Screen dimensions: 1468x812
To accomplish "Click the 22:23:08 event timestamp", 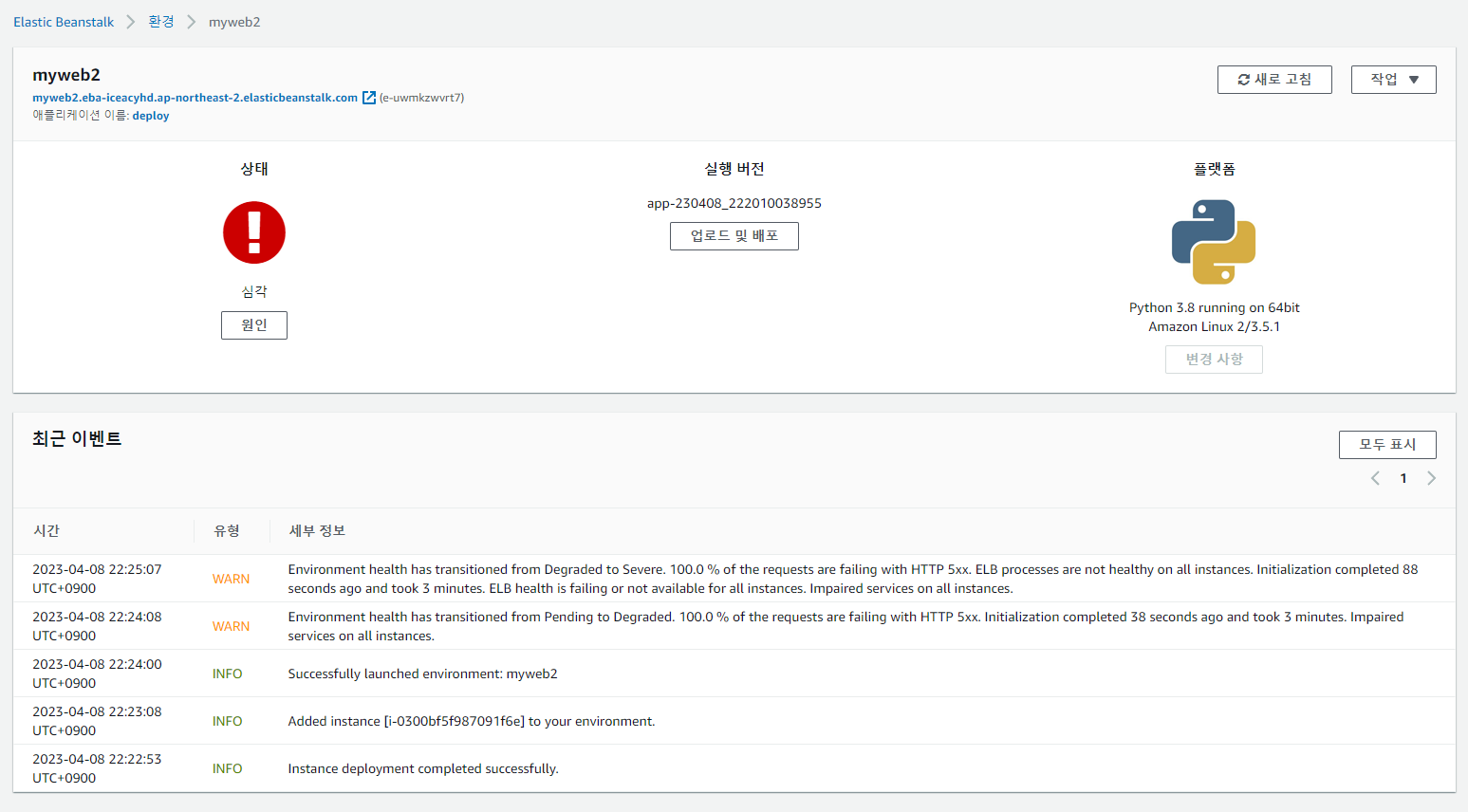I will click(97, 721).
